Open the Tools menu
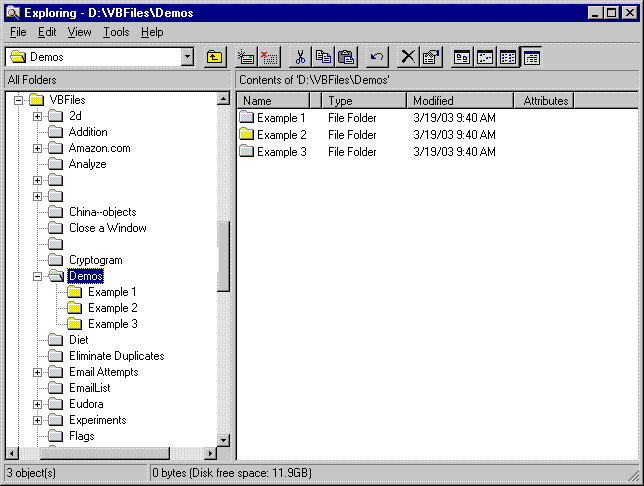 click(x=116, y=32)
